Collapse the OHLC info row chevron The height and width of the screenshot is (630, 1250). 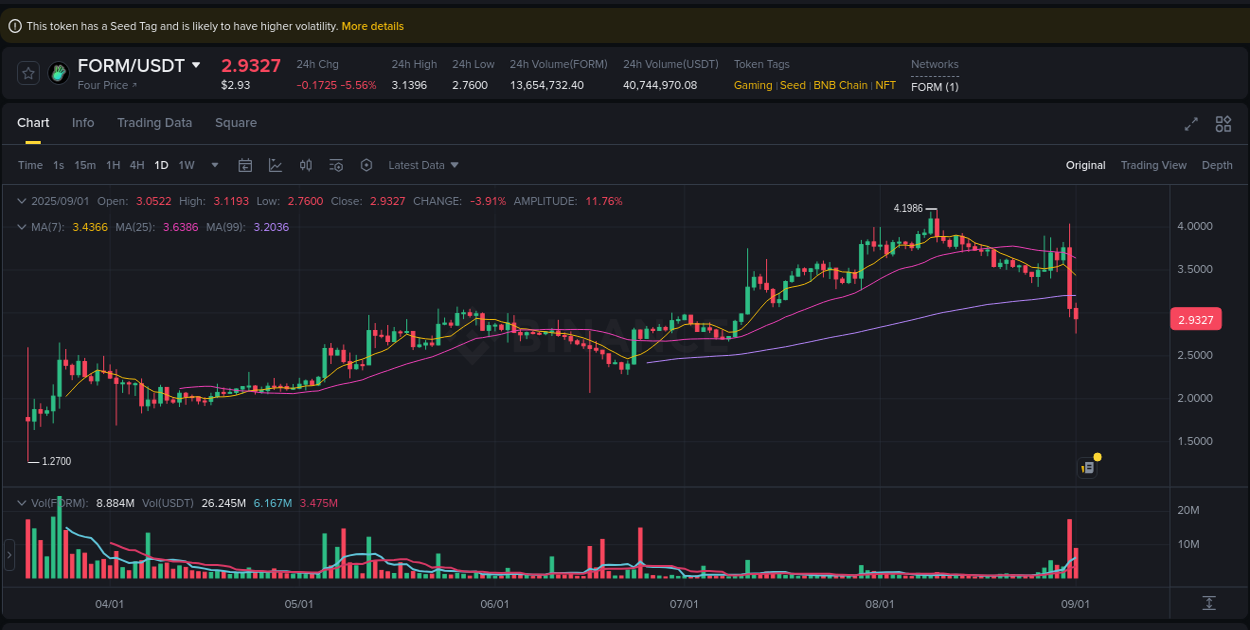click(x=20, y=201)
